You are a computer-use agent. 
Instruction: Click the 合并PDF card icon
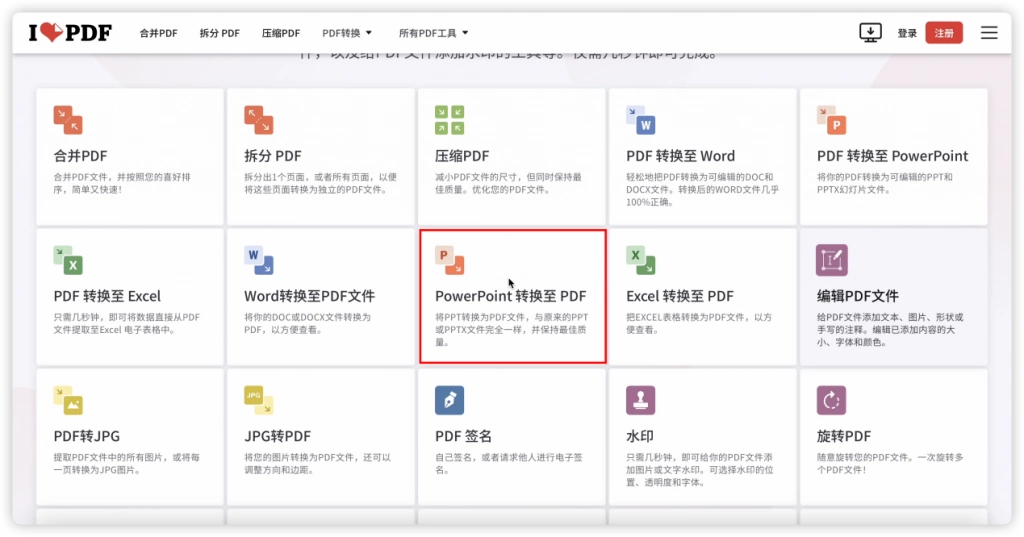tap(68, 120)
